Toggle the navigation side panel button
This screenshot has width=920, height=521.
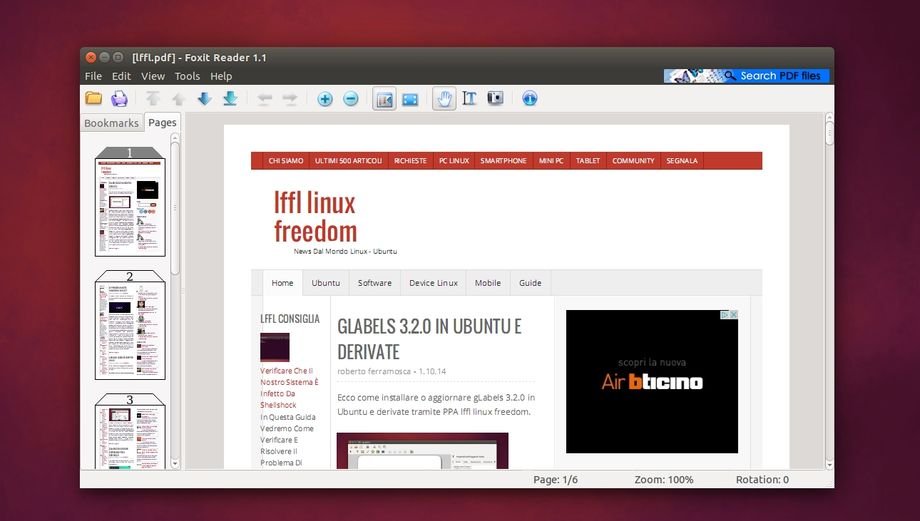pyautogui.click(x=384, y=98)
